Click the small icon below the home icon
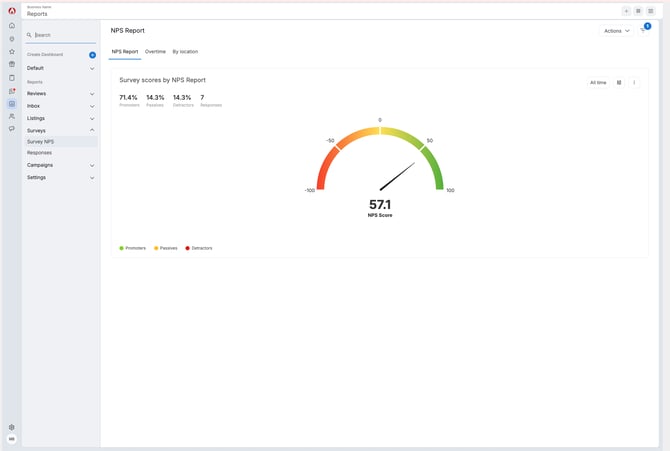The image size is (670, 451). point(12,39)
